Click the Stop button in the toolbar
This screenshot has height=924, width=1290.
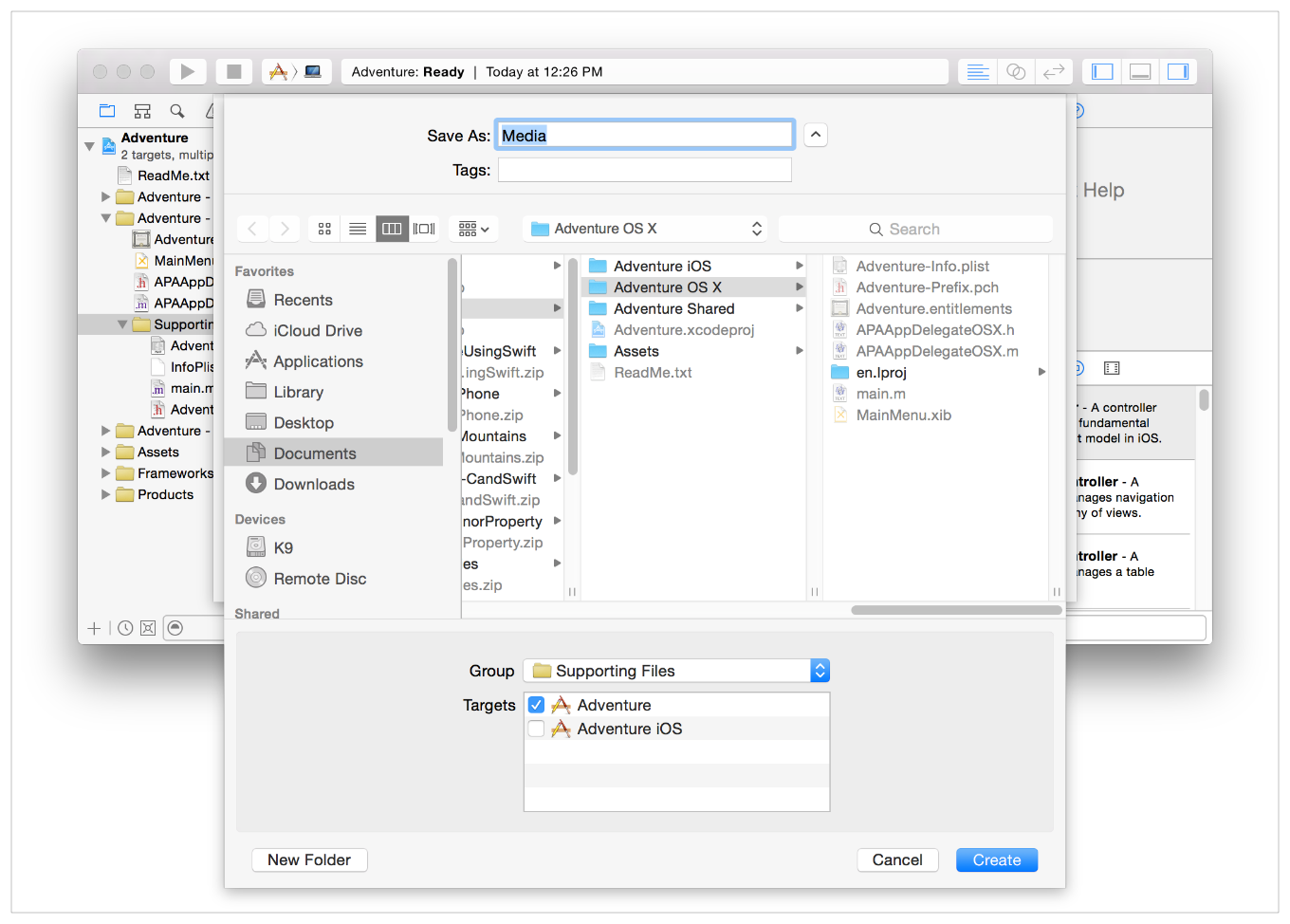[234, 70]
